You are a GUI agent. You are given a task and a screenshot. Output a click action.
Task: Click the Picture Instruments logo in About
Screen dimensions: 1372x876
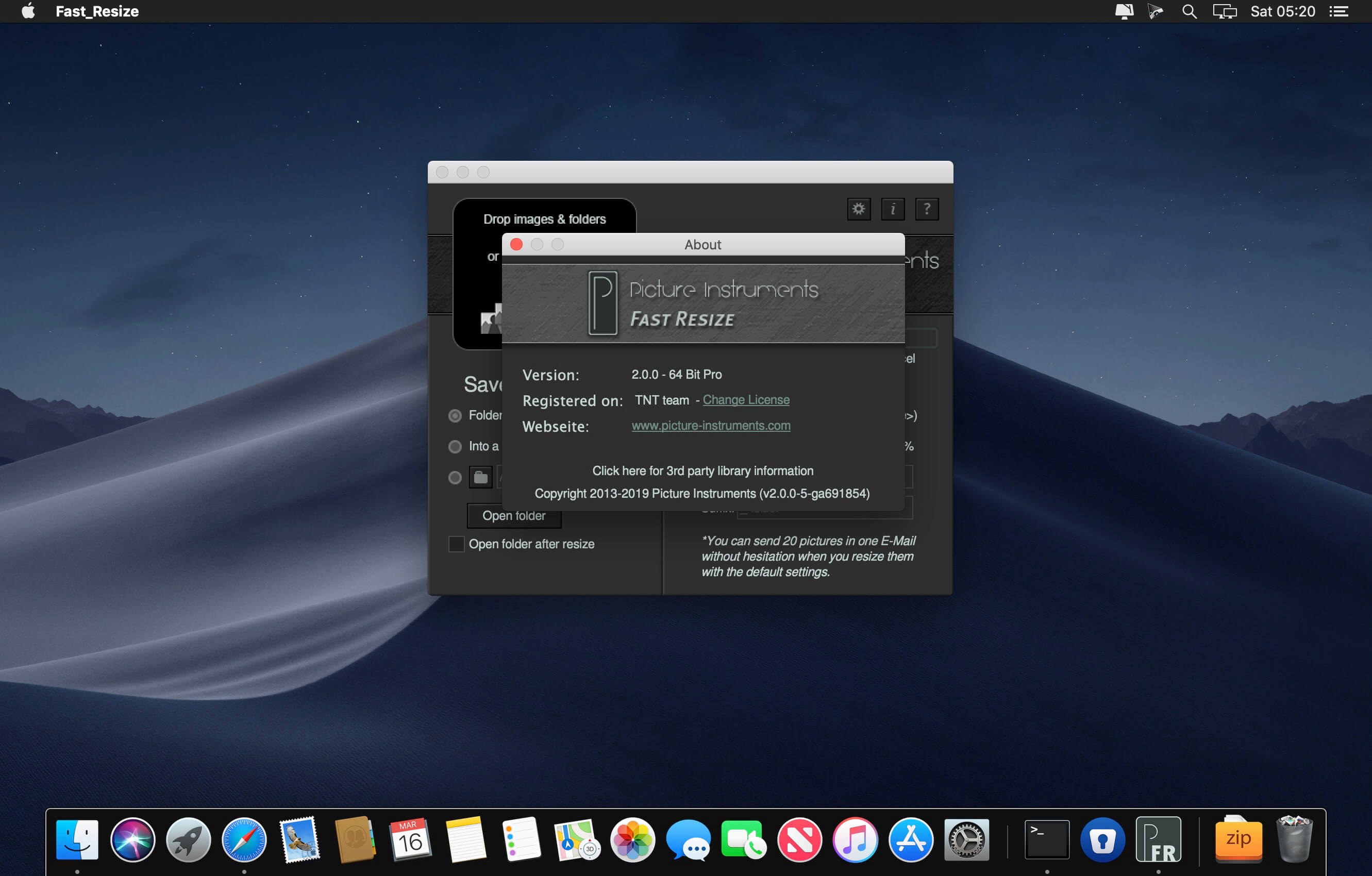click(603, 303)
